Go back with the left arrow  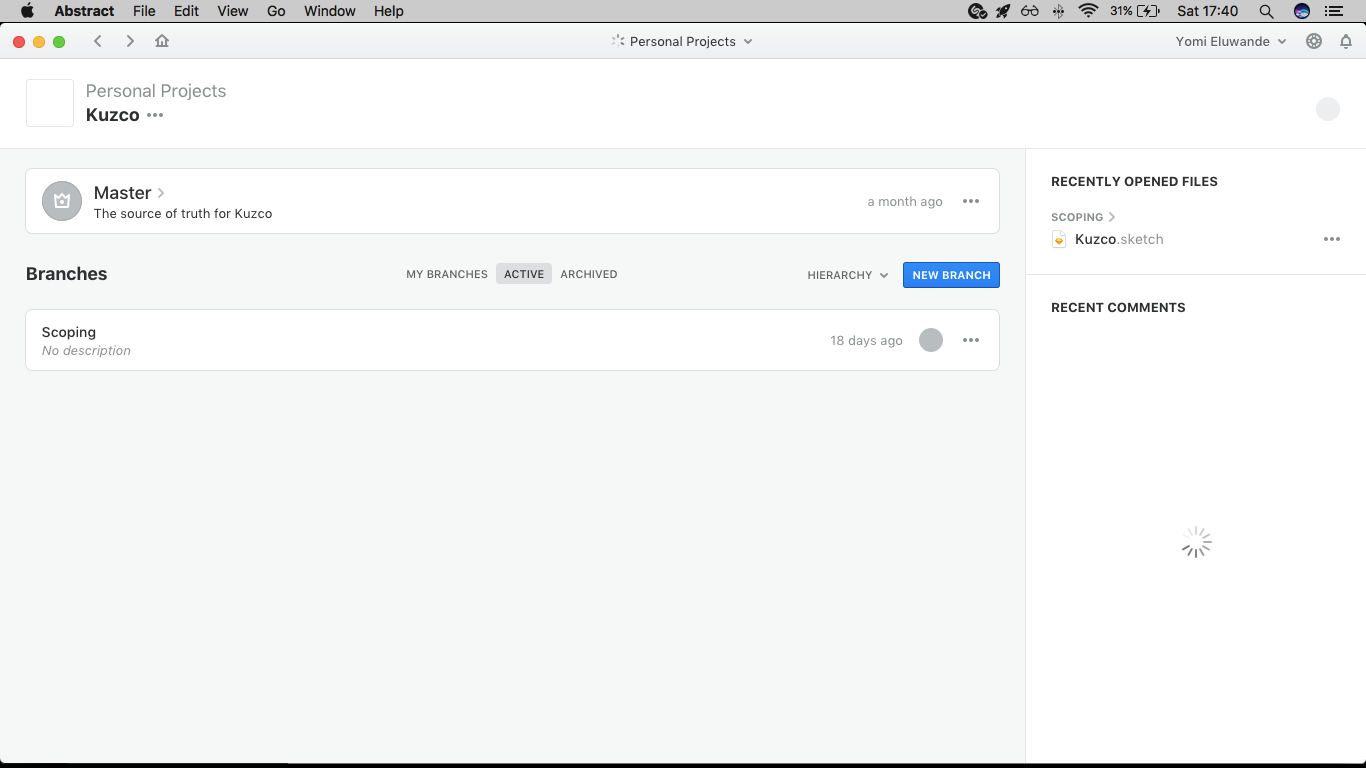97,41
